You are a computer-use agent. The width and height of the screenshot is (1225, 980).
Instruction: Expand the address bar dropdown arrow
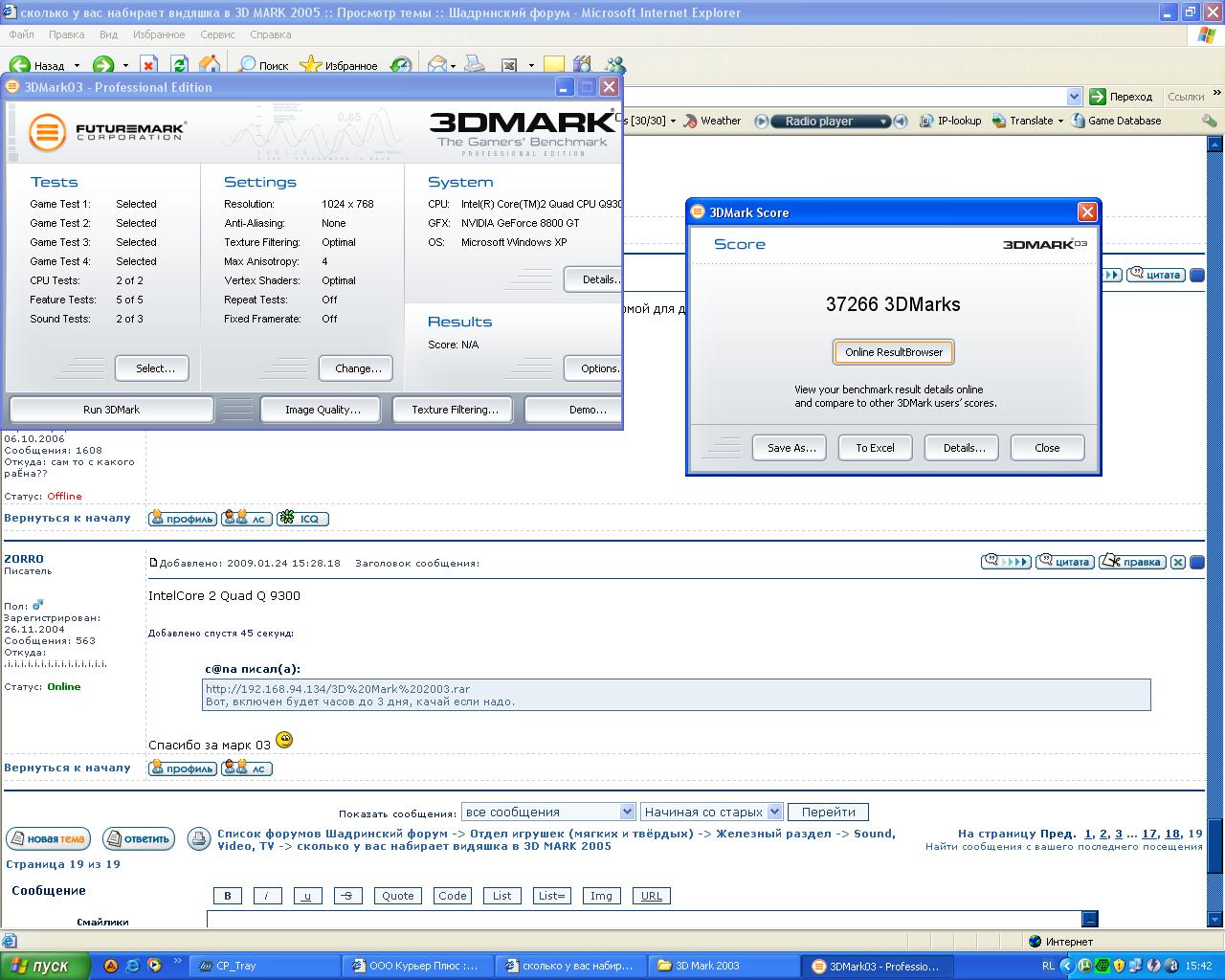(1074, 97)
